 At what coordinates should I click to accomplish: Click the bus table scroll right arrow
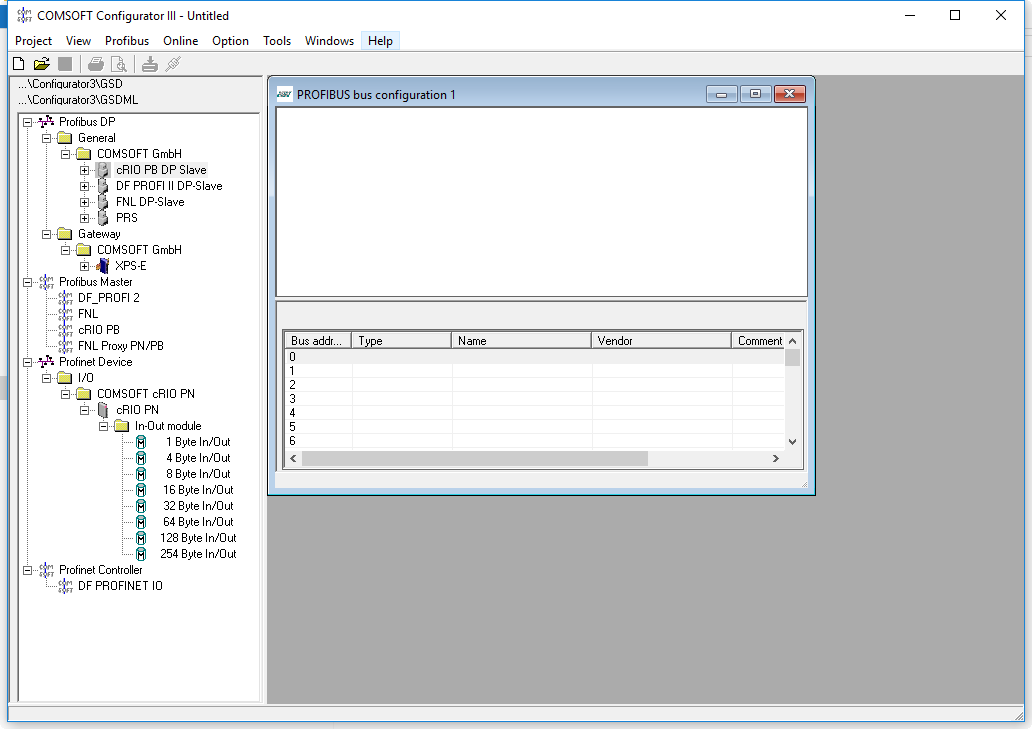tap(776, 459)
